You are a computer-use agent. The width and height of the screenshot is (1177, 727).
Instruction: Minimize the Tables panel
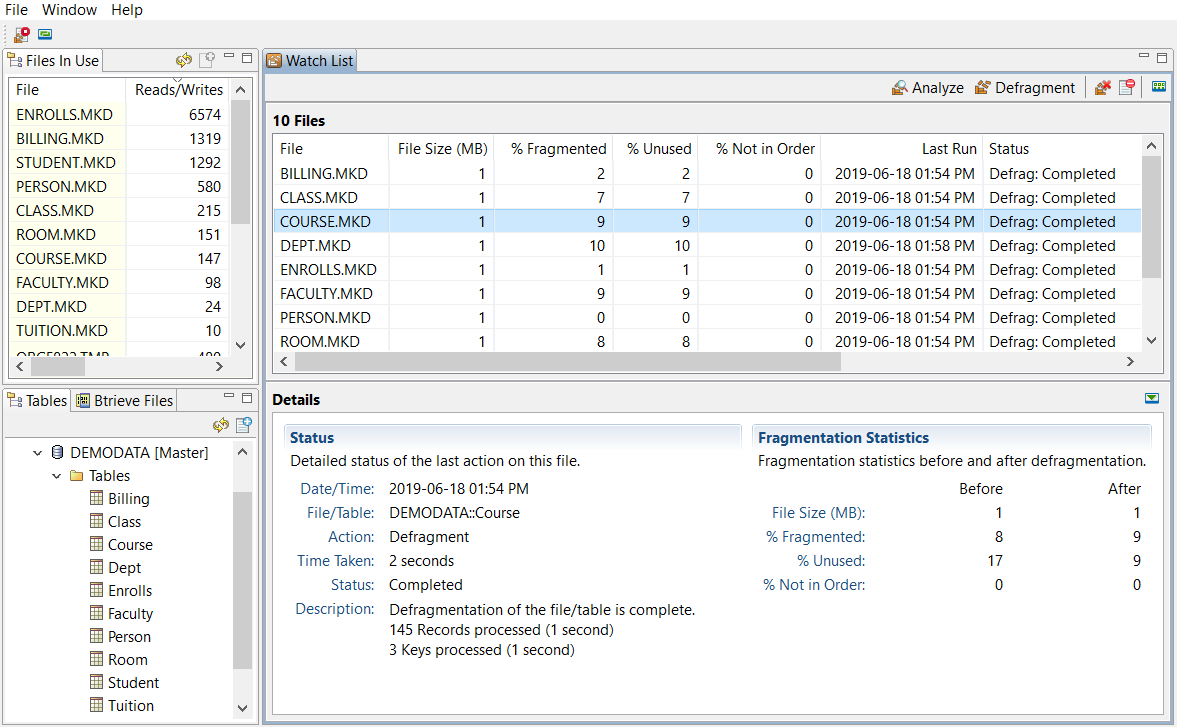[229, 396]
